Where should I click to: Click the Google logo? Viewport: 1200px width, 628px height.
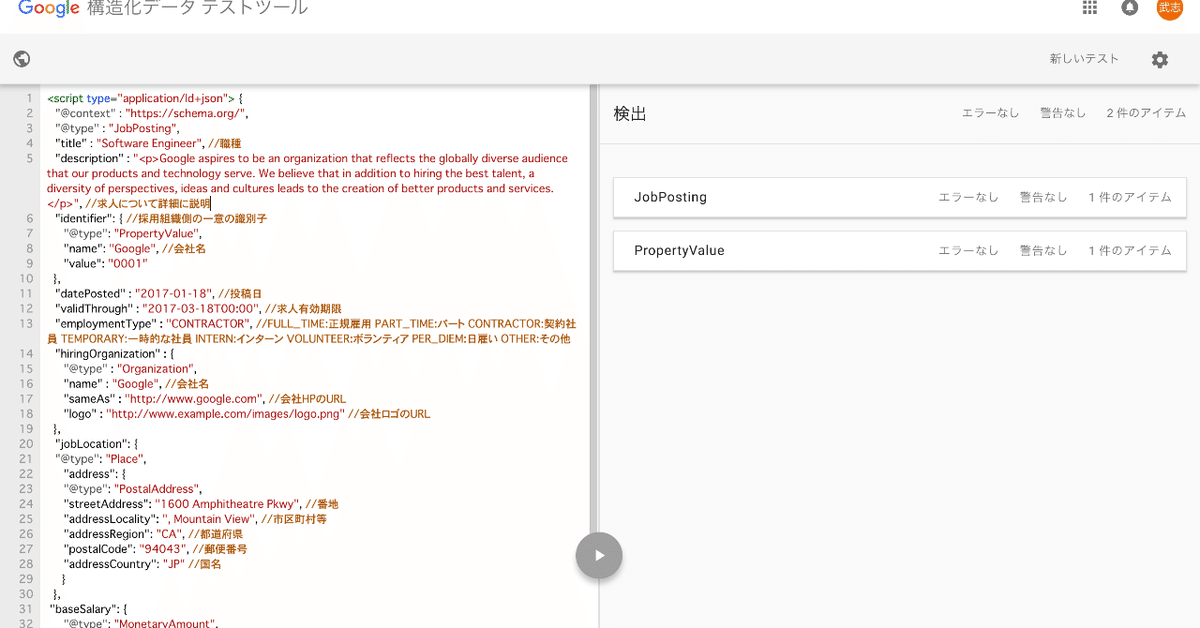tap(49, 8)
